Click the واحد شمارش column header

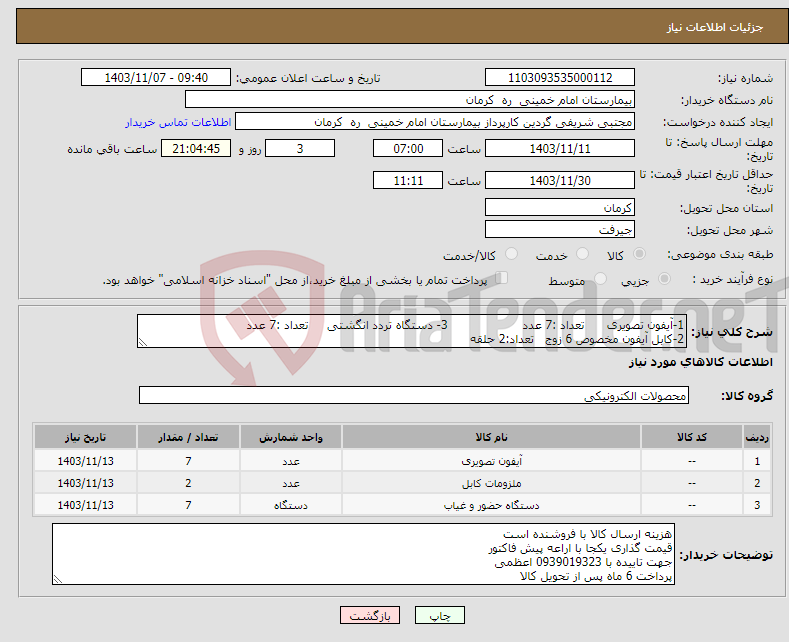(x=291, y=437)
